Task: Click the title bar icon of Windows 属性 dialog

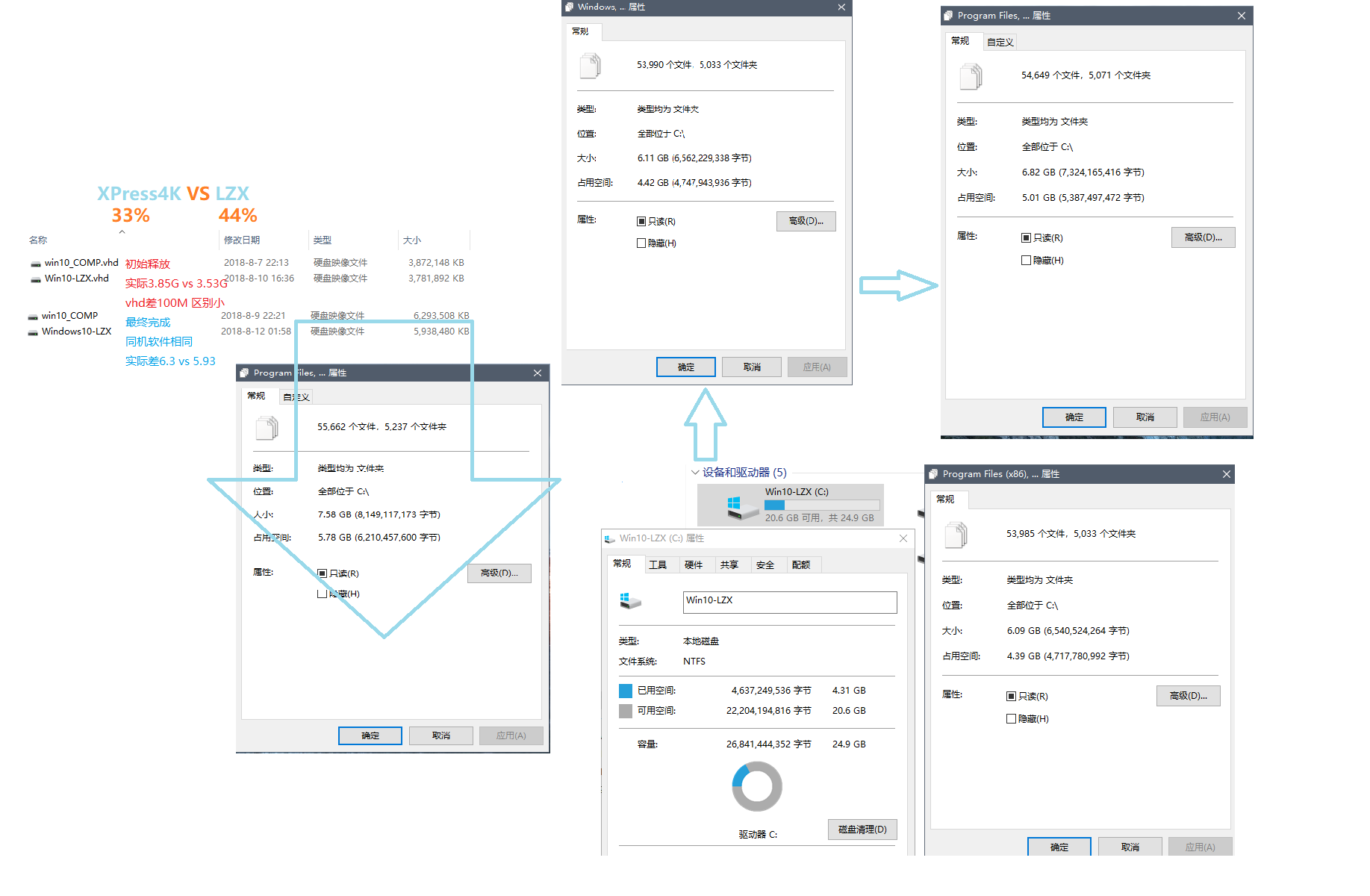Action: click(x=570, y=7)
